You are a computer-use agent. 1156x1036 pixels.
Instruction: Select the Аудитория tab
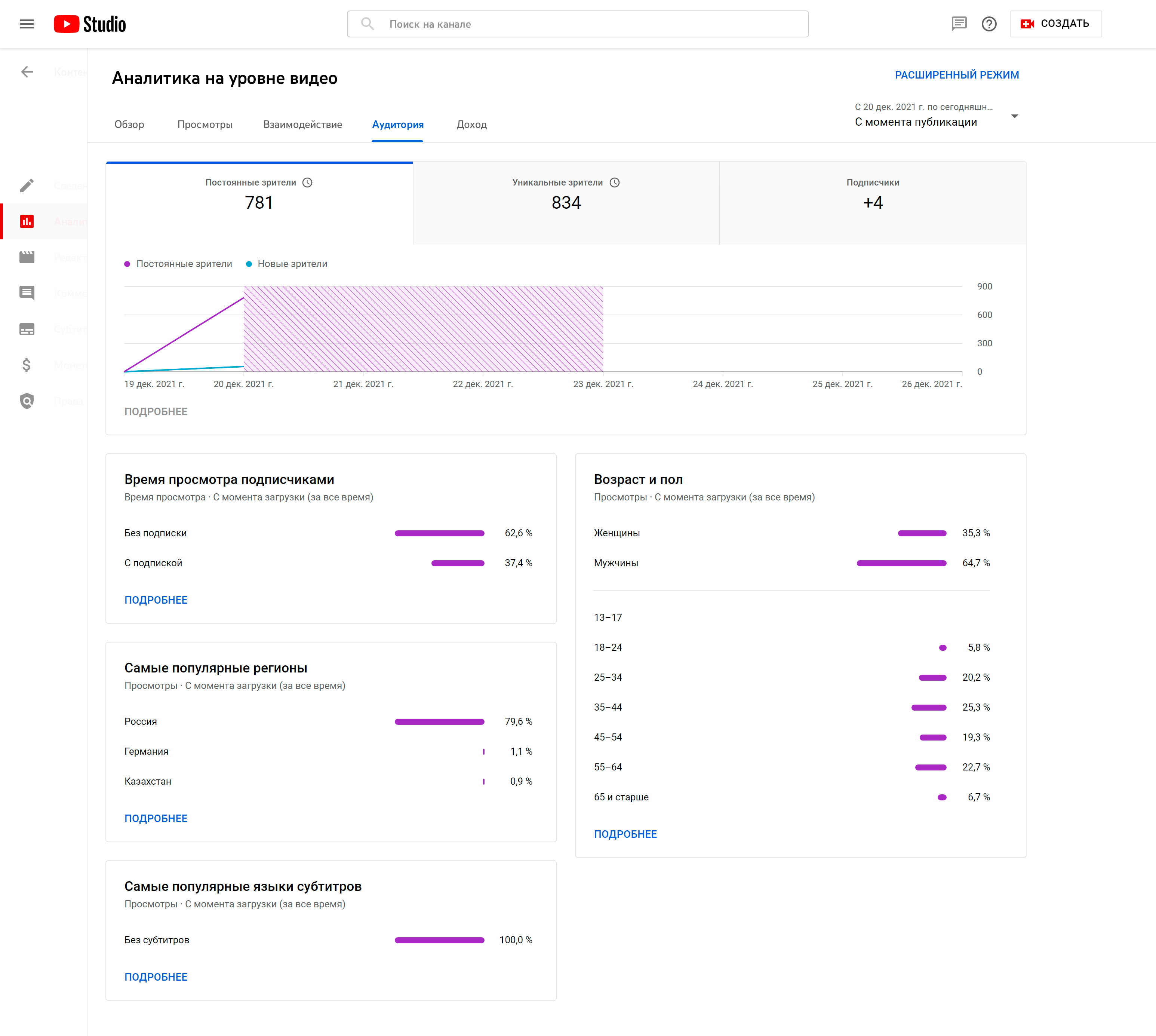[398, 125]
